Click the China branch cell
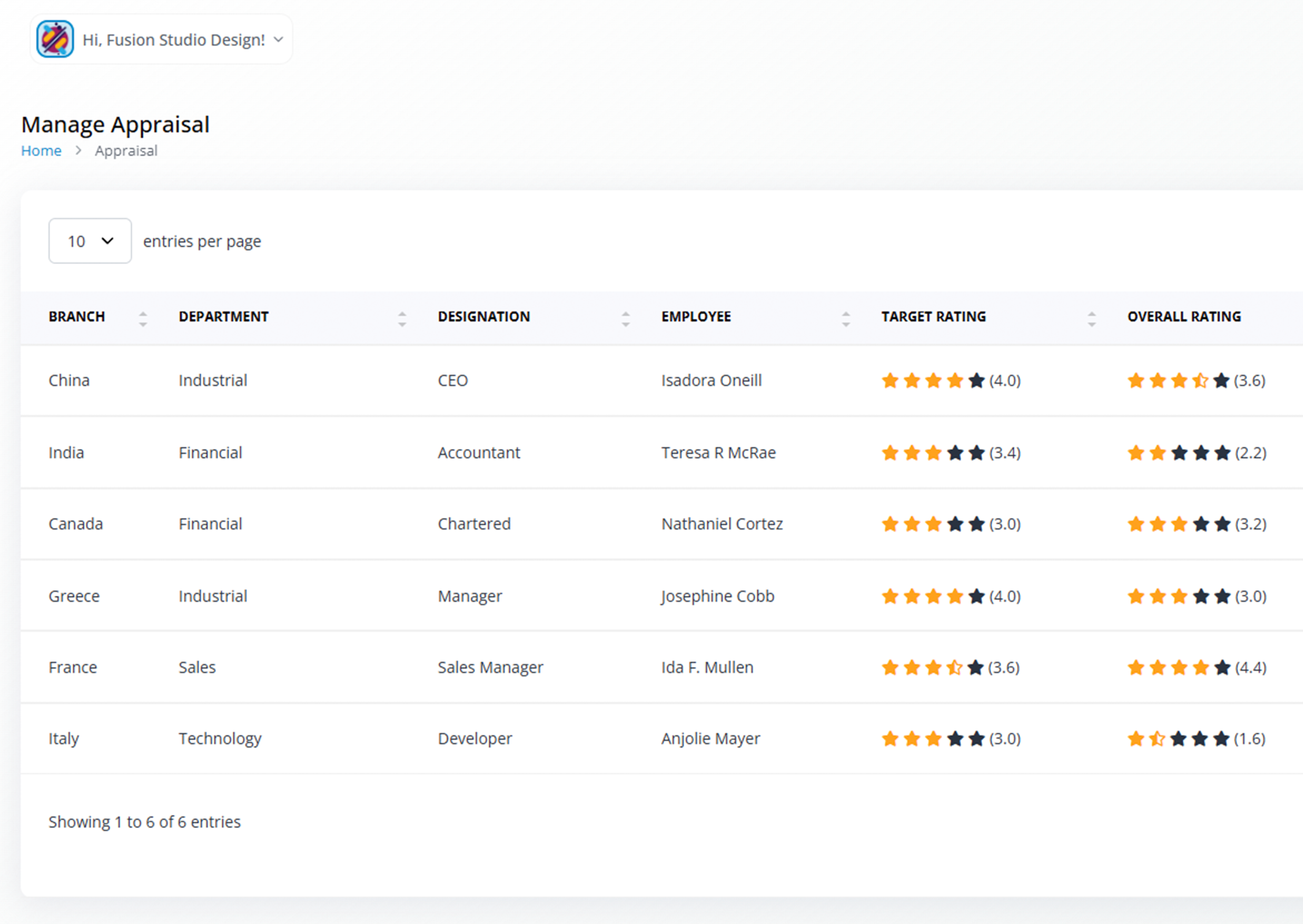Image resolution: width=1303 pixels, height=924 pixels. [x=69, y=380]
